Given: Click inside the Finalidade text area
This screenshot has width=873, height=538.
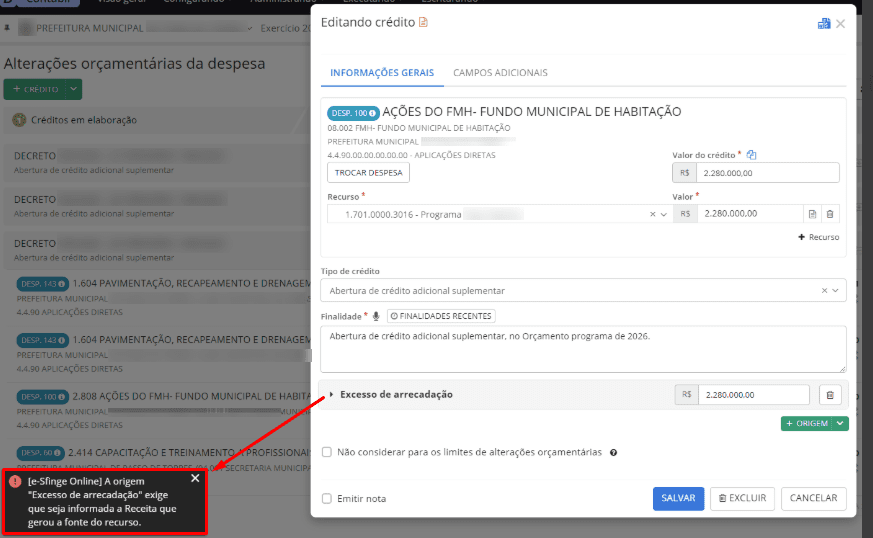Looking at the screenshot, I should (x=583, y=349).
